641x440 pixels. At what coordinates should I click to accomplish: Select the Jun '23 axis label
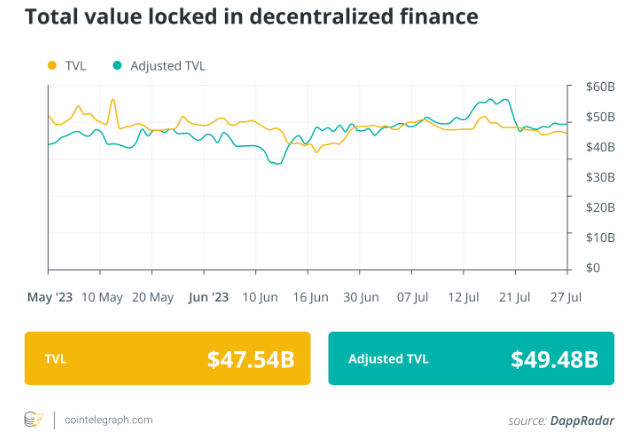(x=208, y=297)
